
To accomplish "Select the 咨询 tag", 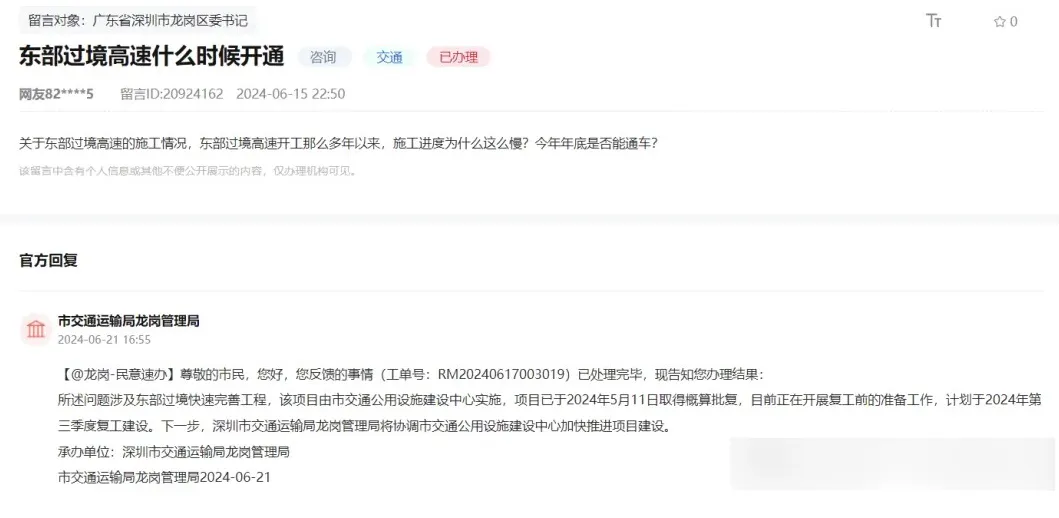I will 323,57.
